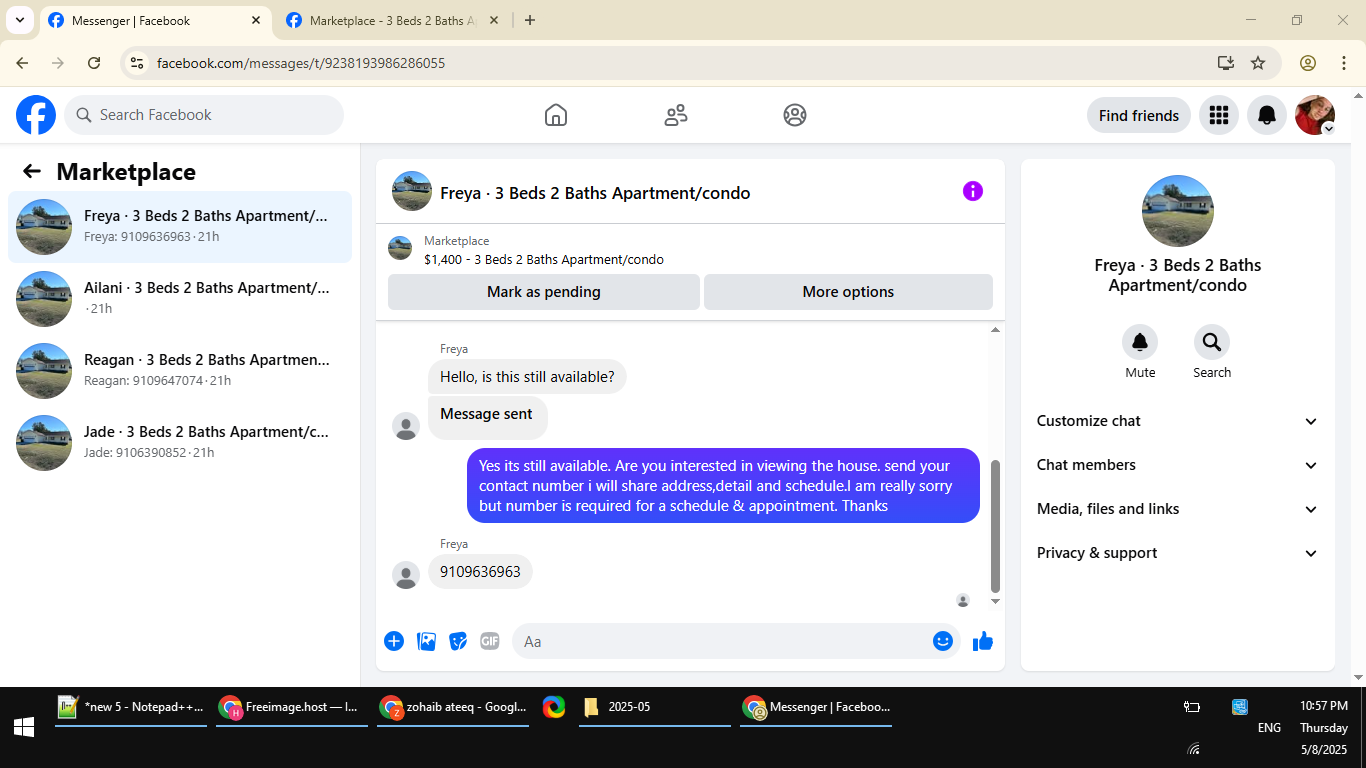Click the chat scrollbar thumb
This screenshot has width=1366, height=768.
(x=995, y=526)
